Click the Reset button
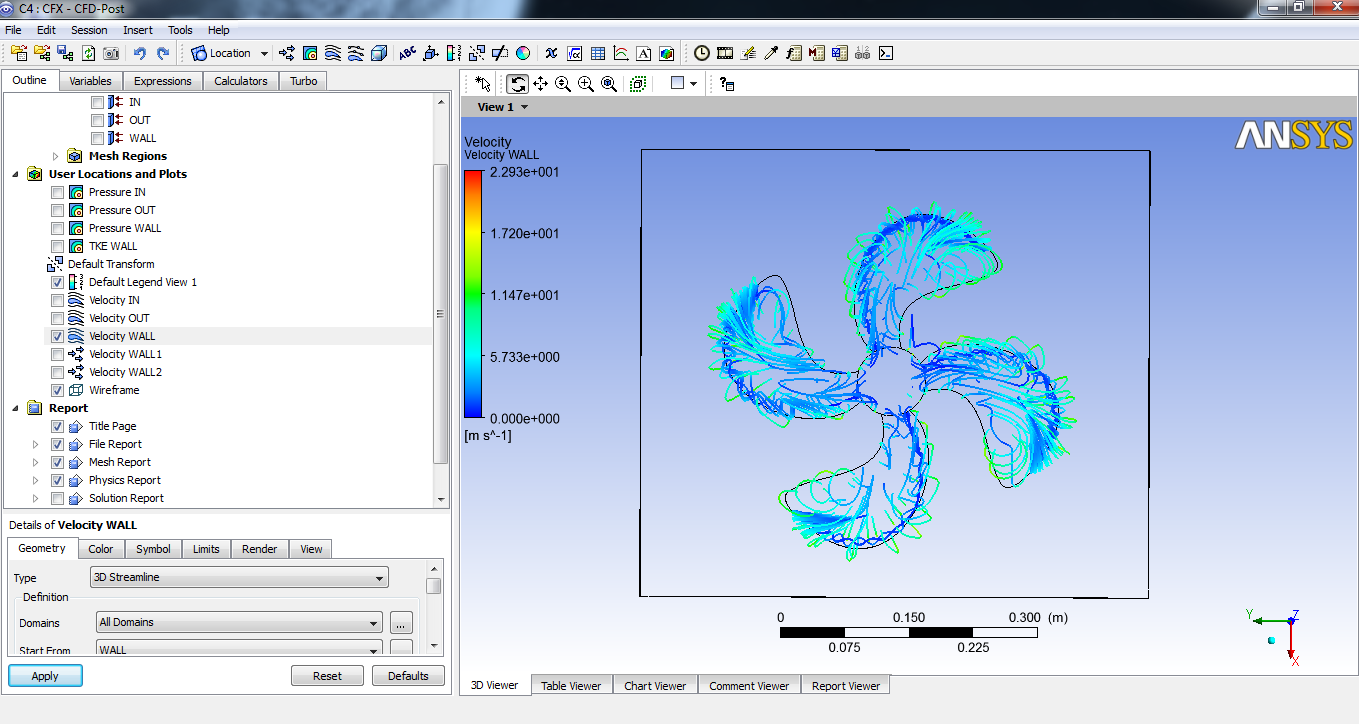The image size is (1359, 724). [327, 676]
